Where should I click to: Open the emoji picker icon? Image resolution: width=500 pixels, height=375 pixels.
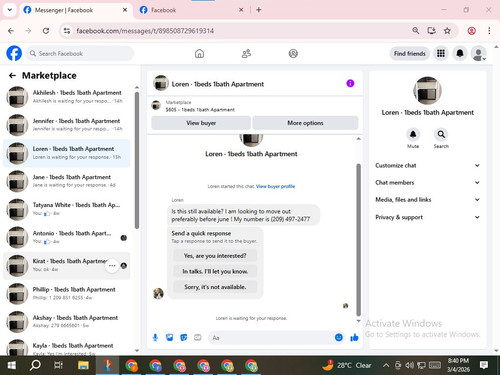339,338
